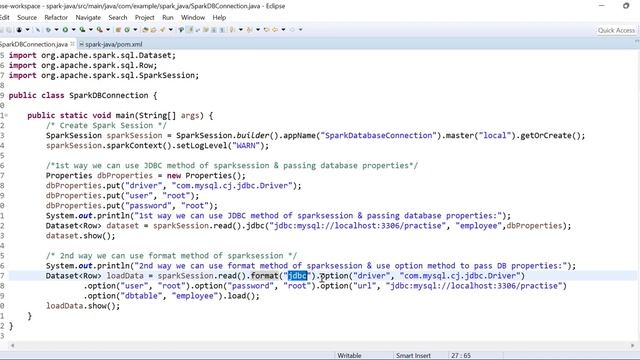Open the Search menu
The image size is (640, 360).
pyautogui.click(x=118, y=18)
